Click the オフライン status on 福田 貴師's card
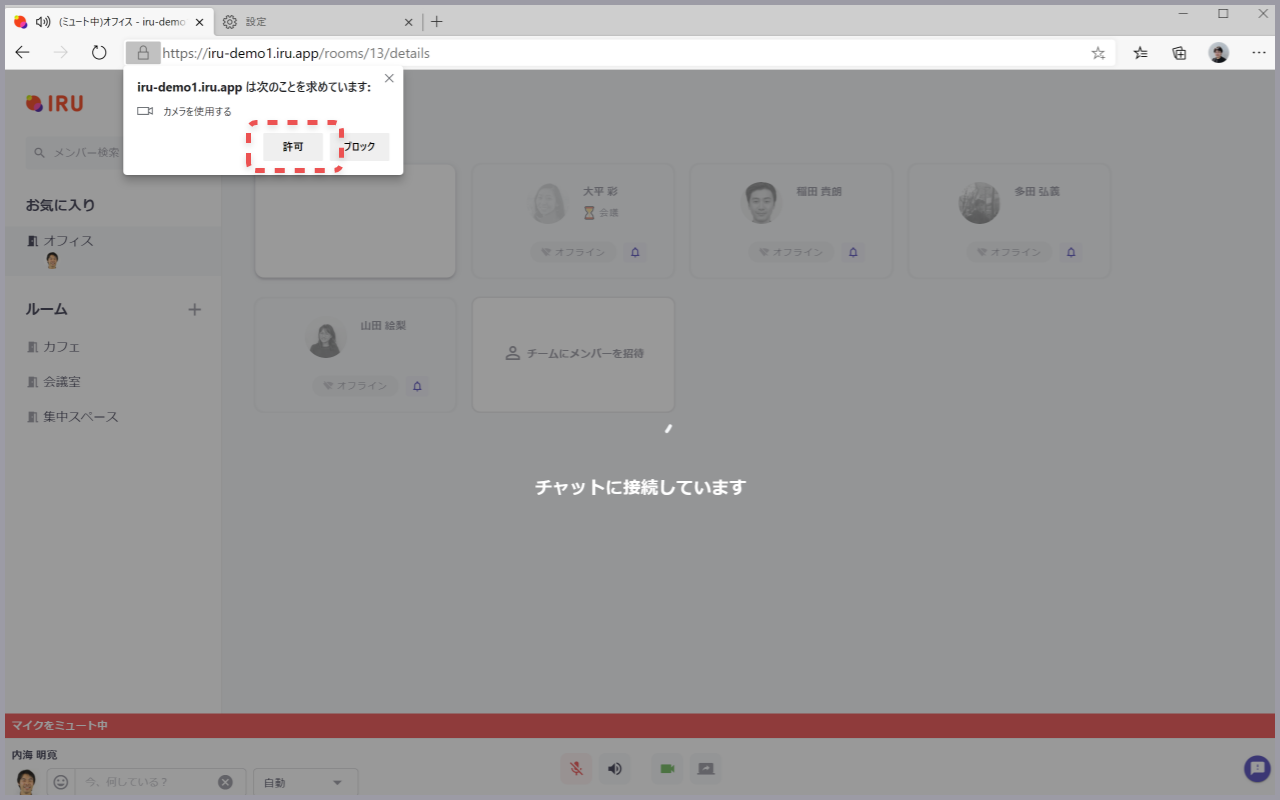The image size is (1280, 800). click(x=791, y=252)
